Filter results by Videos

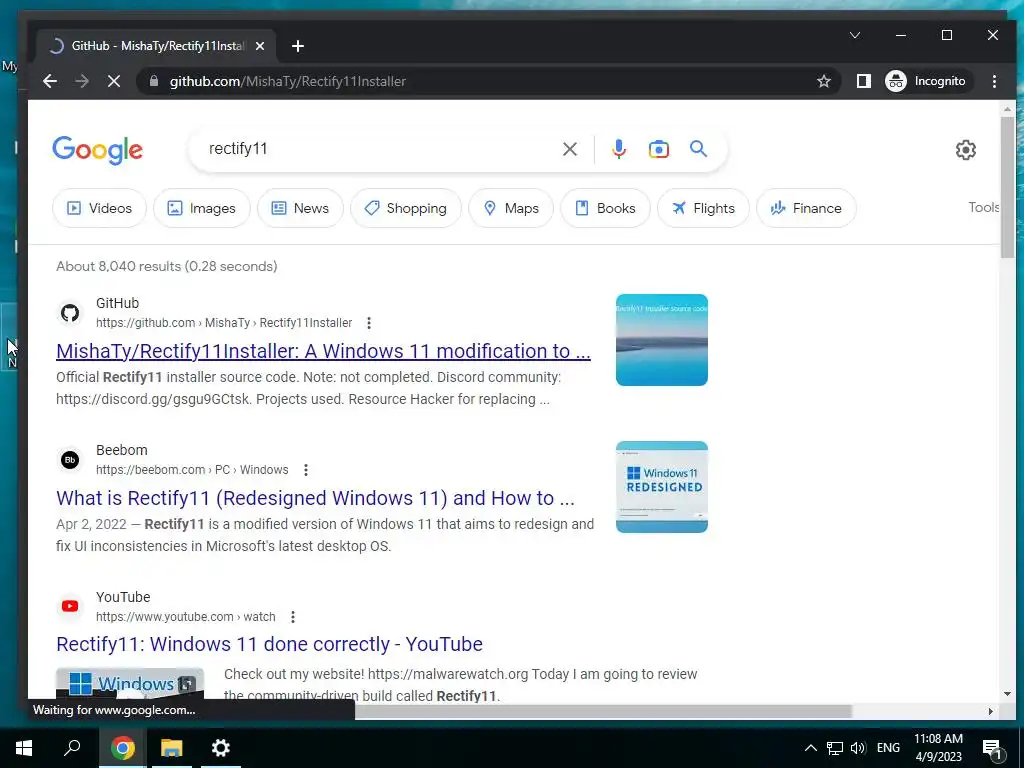click(99, 208)
